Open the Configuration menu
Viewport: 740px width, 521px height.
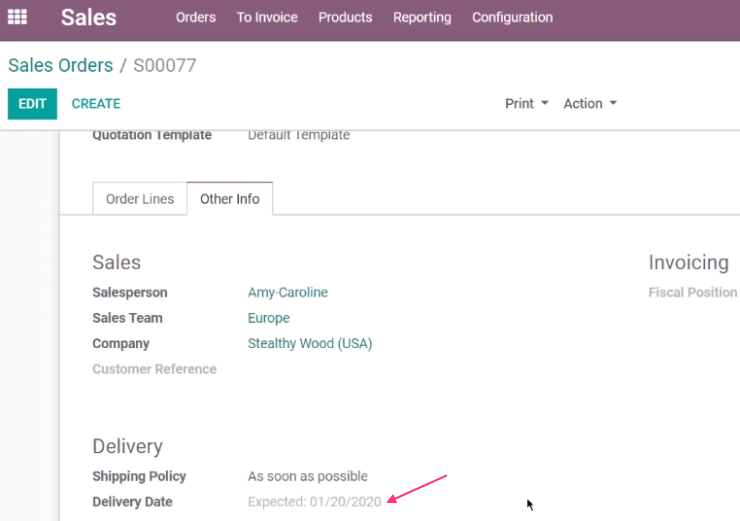click(x=512, y=17)
